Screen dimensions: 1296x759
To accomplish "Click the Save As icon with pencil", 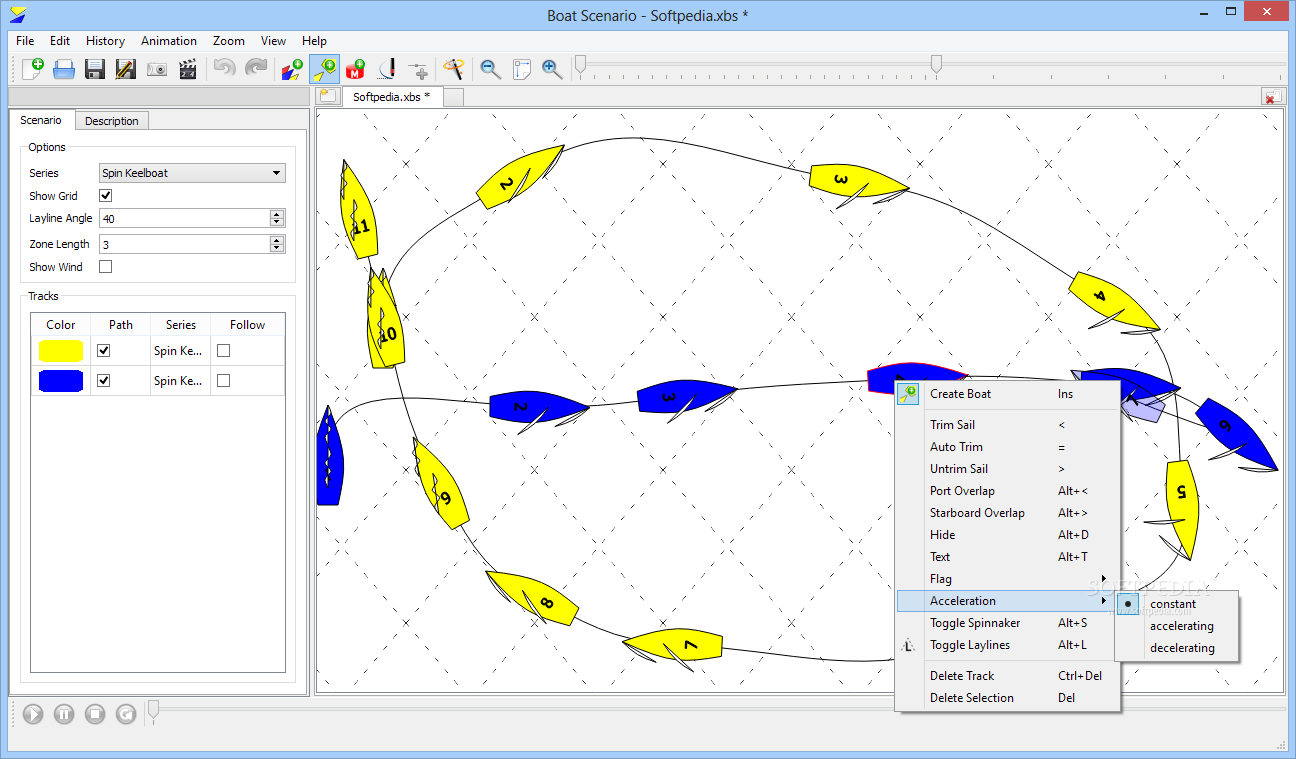I will 126,69.
